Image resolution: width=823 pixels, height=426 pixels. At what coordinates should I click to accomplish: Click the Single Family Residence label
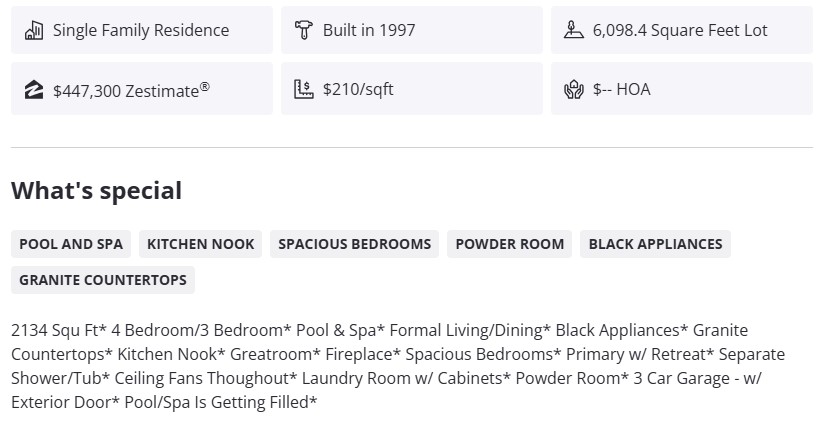[x=141, y=30]
